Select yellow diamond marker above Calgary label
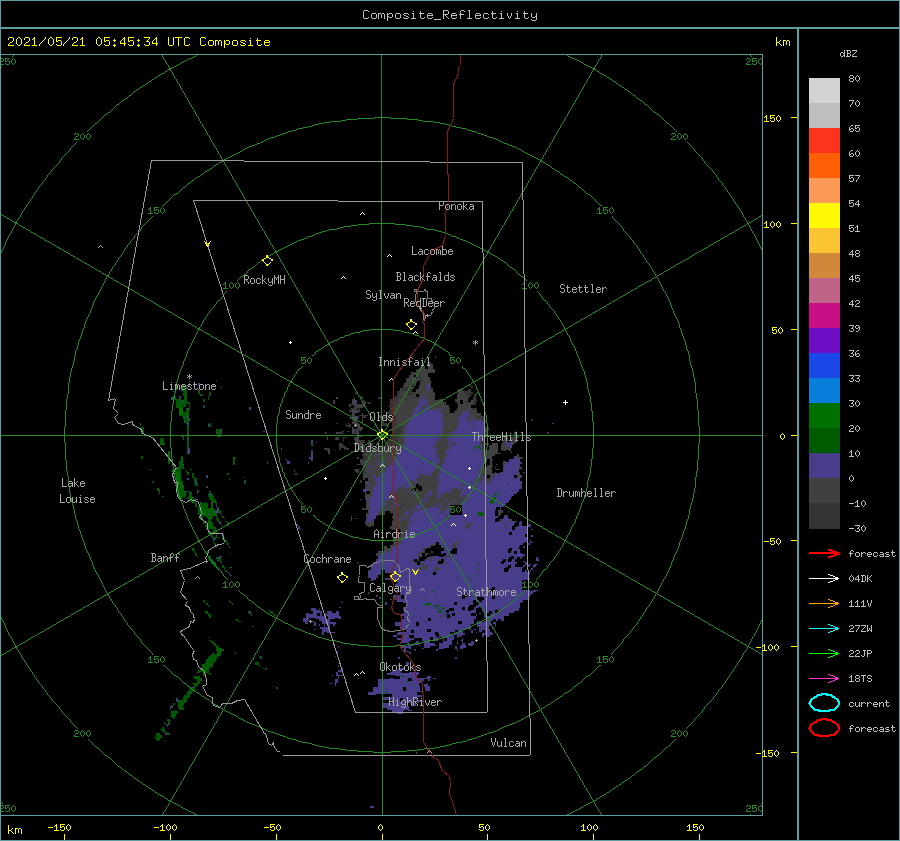 395,576
